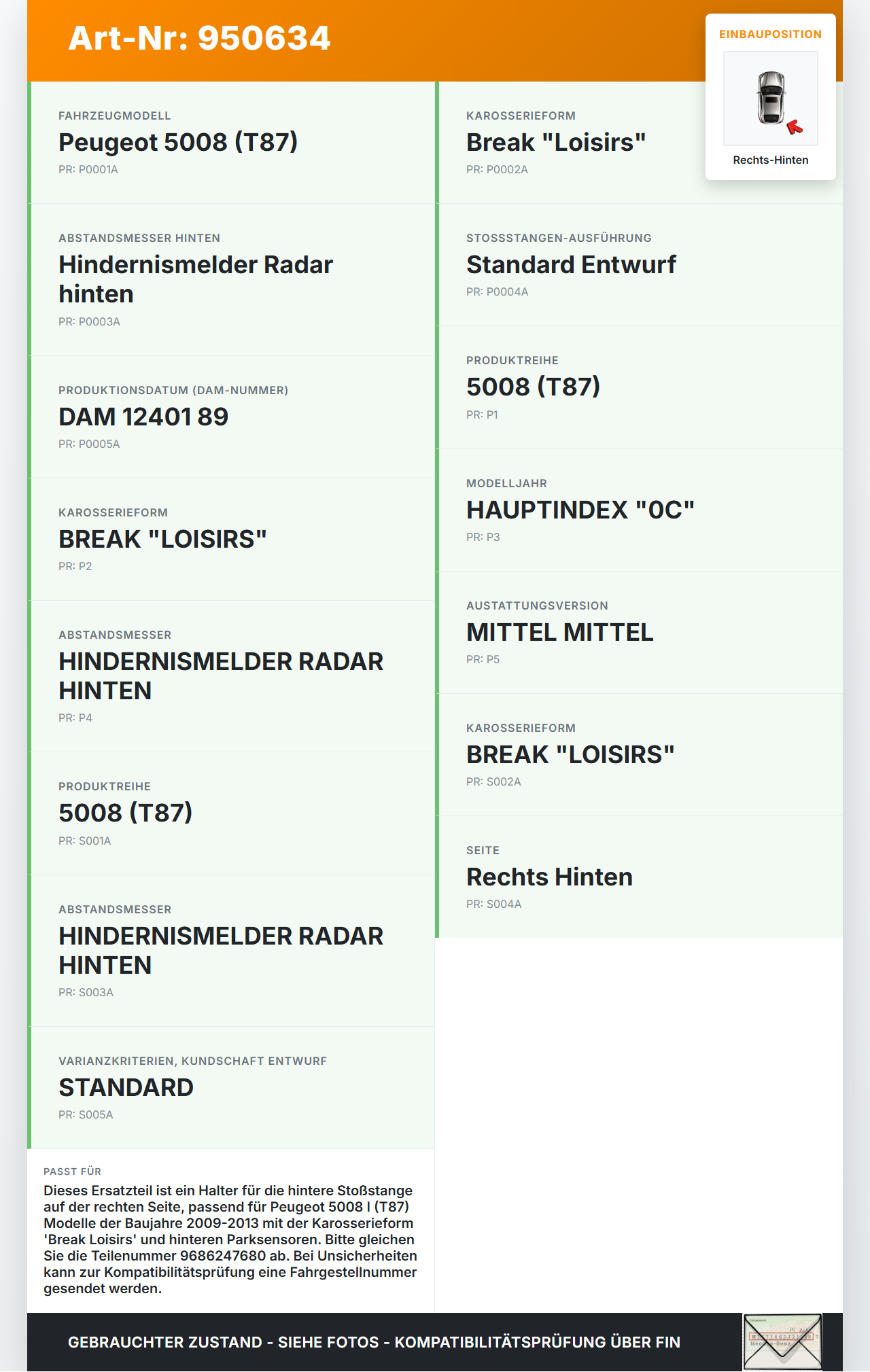Select the DAM 12401 89 production date
Viewport: 870px width, 1372px height.
pos(143,417)
